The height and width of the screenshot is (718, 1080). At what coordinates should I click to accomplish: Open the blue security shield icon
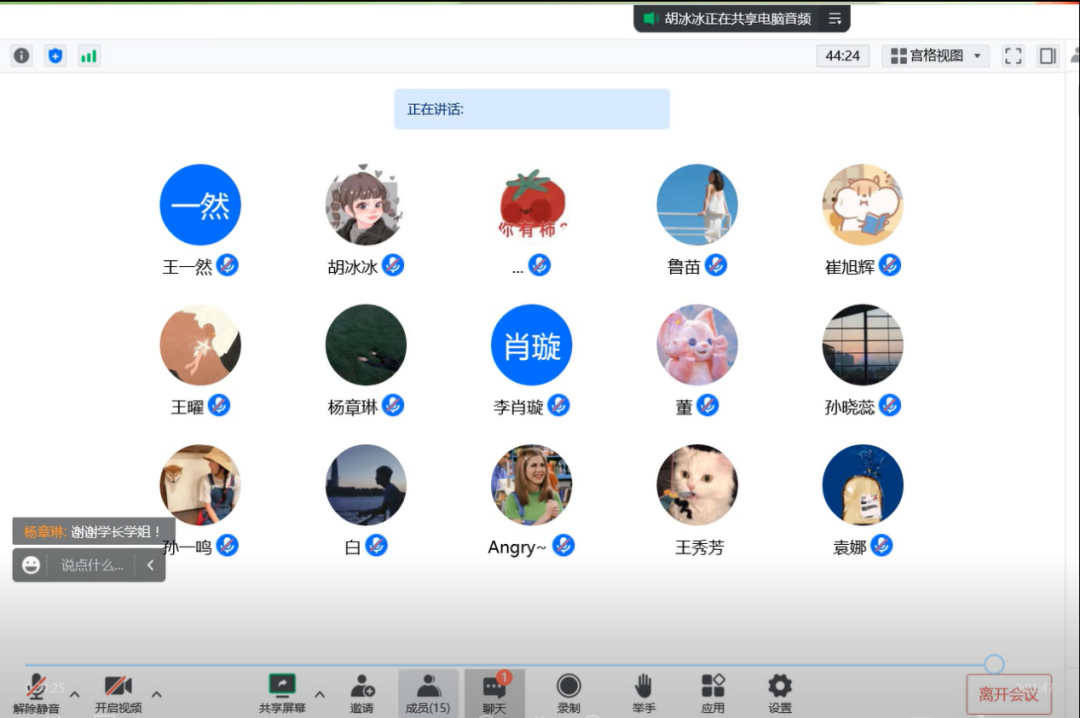[55, 56]
